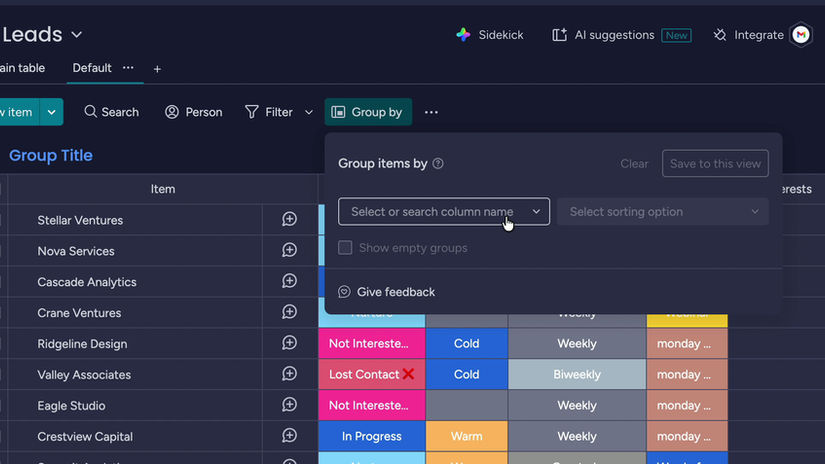Screen dimensions: 825x464
Task: Click the New badge next to AI suggestions
Action: [x=676, y=35]
